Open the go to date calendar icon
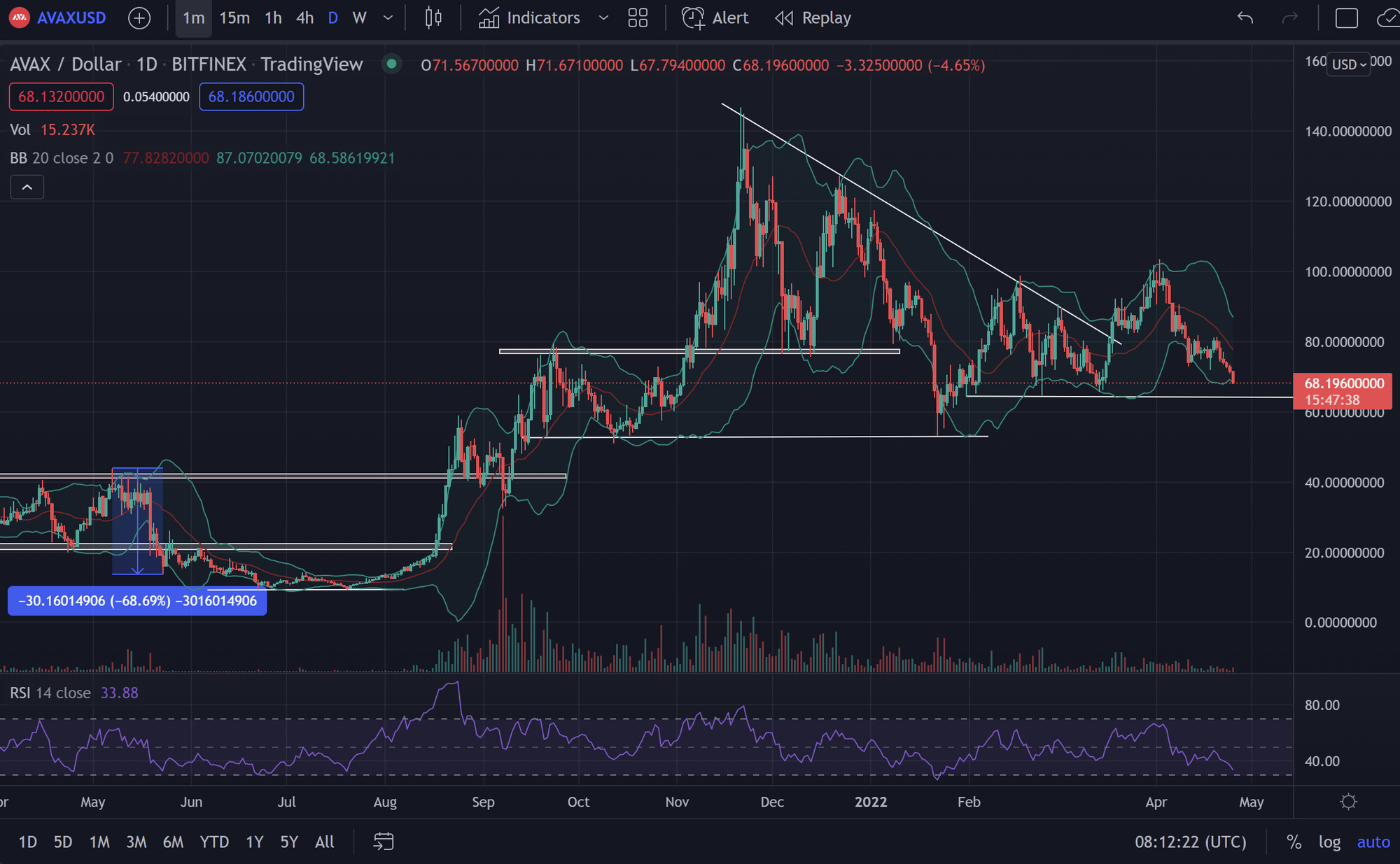Image resolution: width=1400 pixels, height=864 pixels. point(384,842)
